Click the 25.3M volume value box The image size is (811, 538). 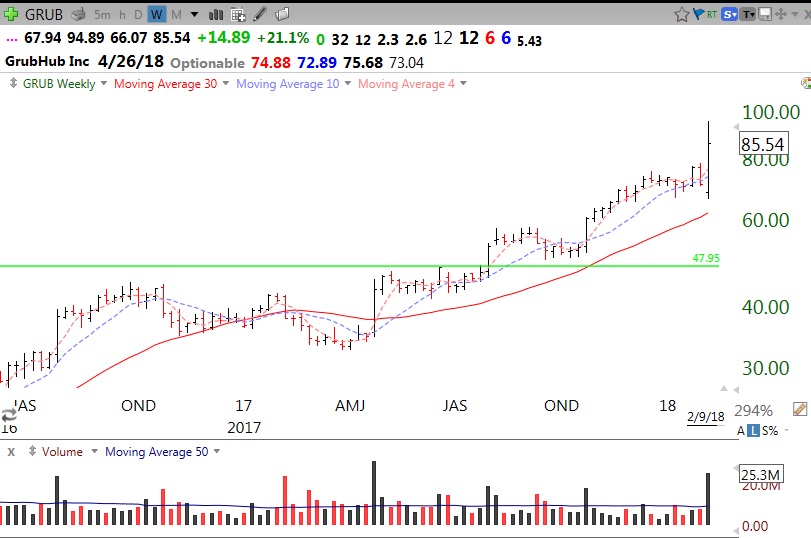pyautogui.click(x=761, y=474)
